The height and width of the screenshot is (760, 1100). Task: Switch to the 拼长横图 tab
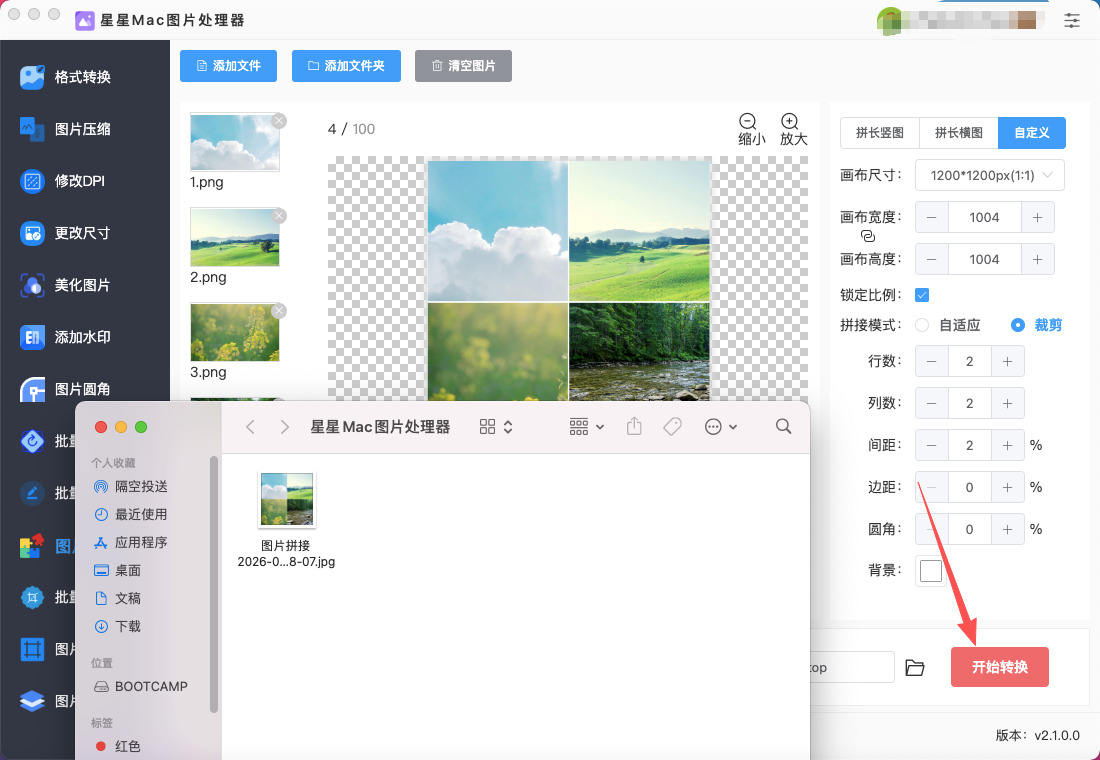958,132
